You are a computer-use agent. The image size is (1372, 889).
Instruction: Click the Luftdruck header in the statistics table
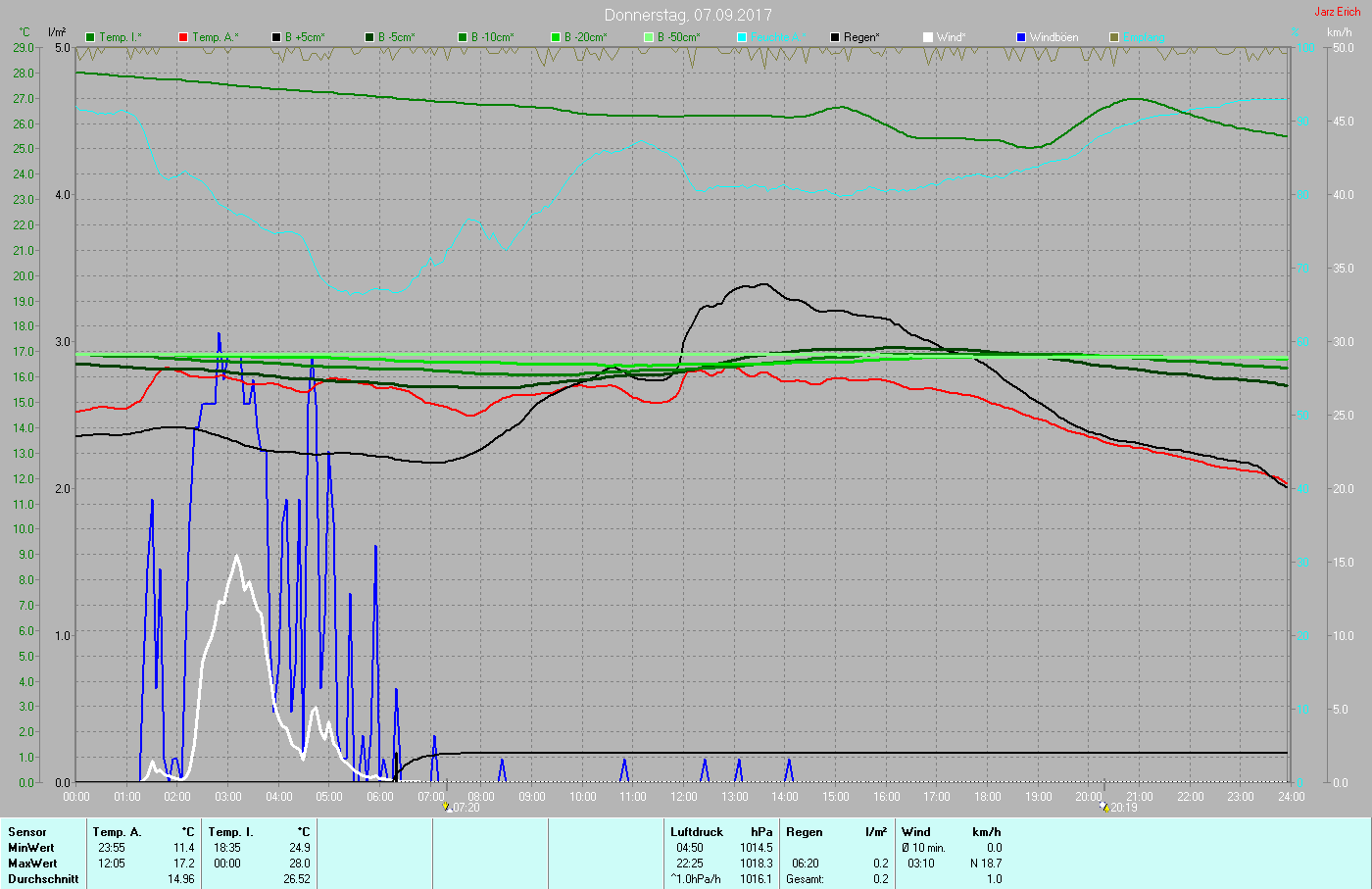(697, 832)
